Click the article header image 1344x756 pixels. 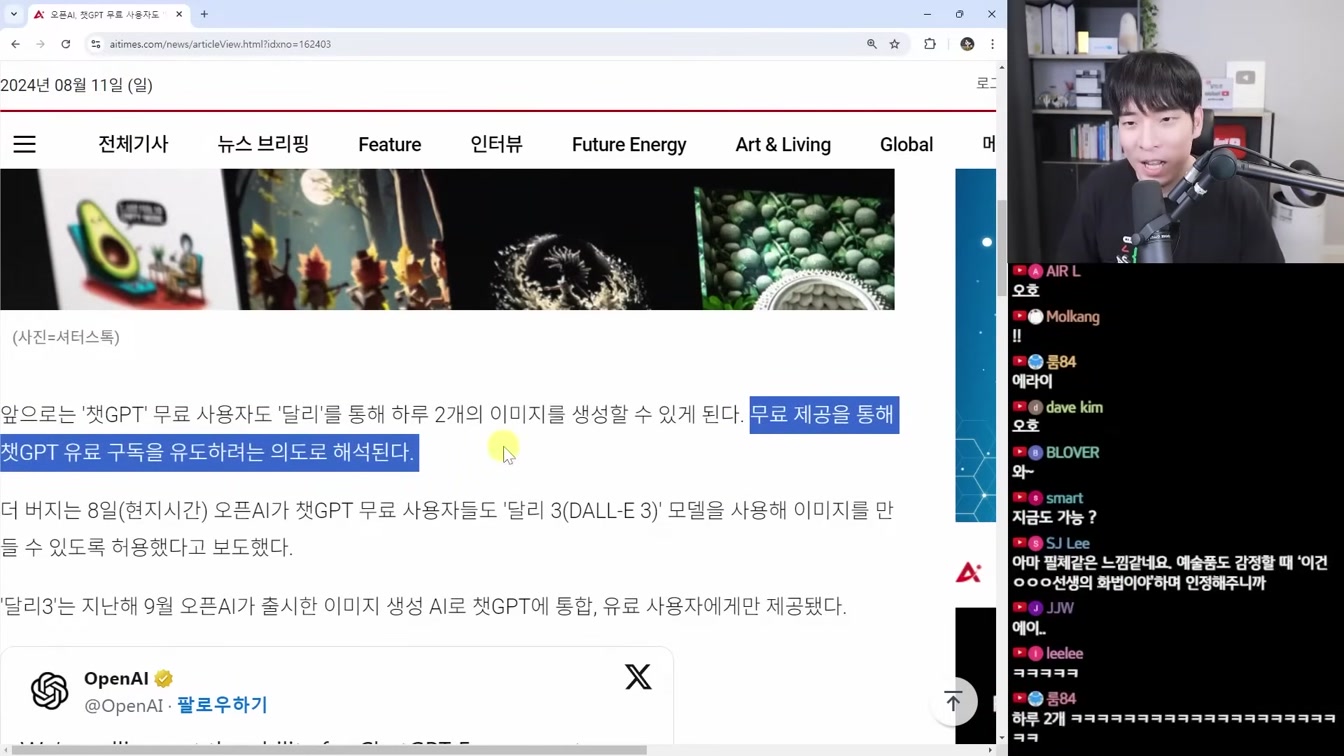(x=447, y=239)
